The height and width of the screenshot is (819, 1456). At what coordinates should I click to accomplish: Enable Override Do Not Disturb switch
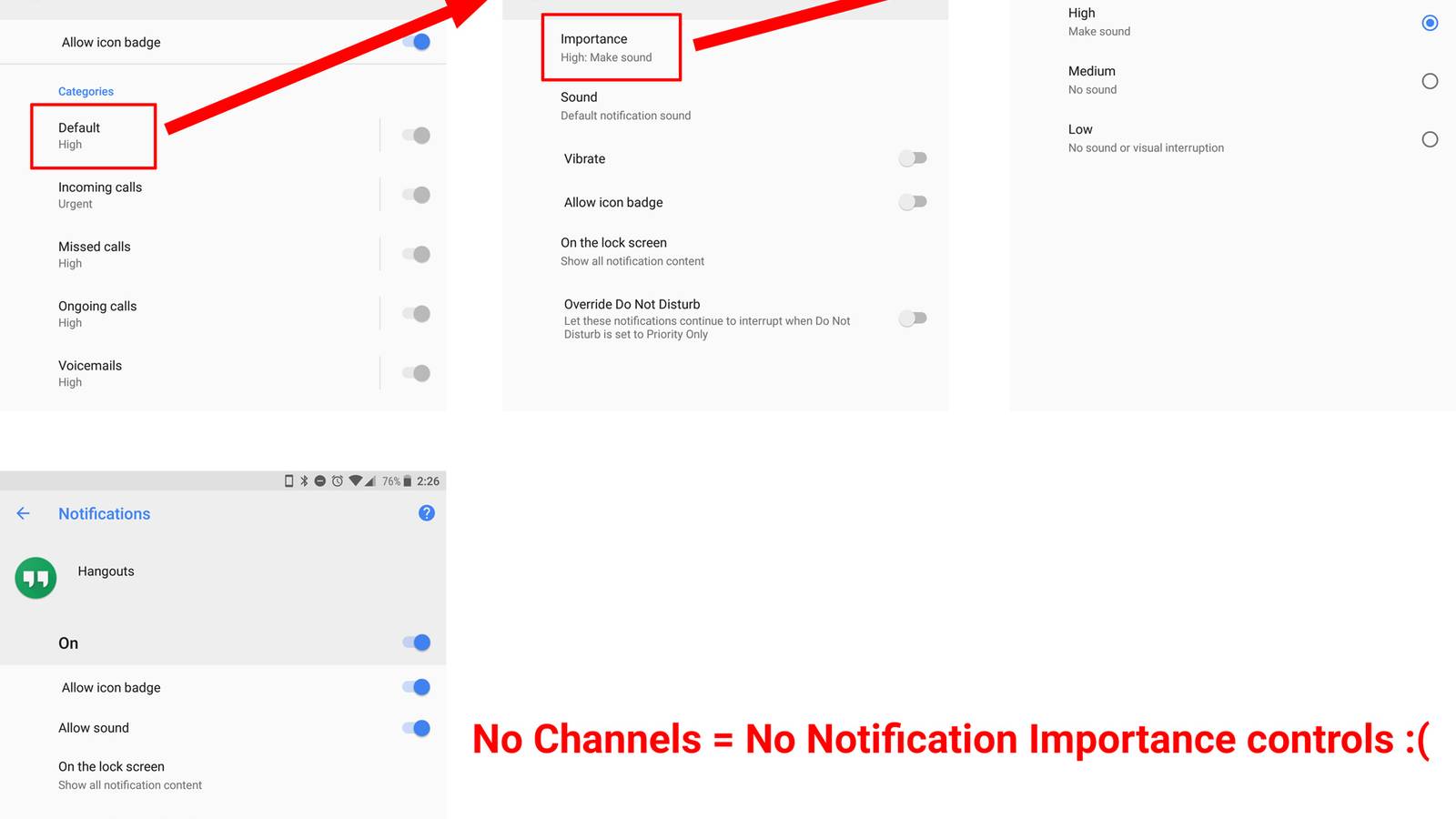tap(913, 318)
